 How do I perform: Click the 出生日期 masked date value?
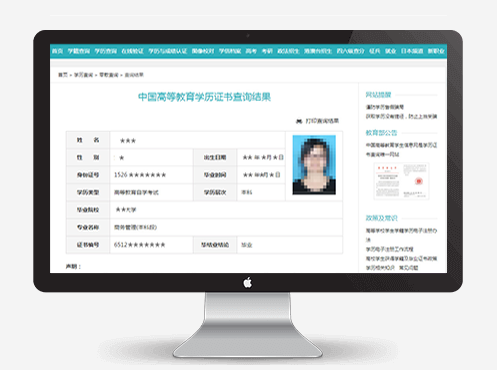[263, 157]
